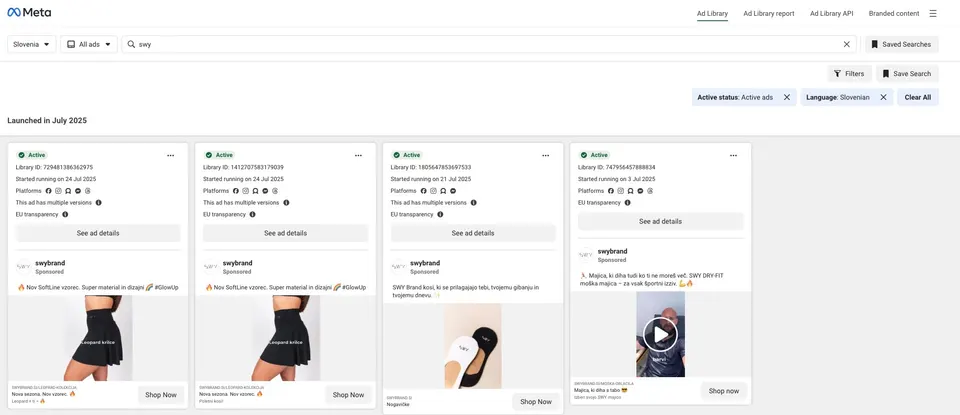Show EU transparency info on 21 Jul 2025 ad
This screenshot has width=960, height=415.
point(440,214)
